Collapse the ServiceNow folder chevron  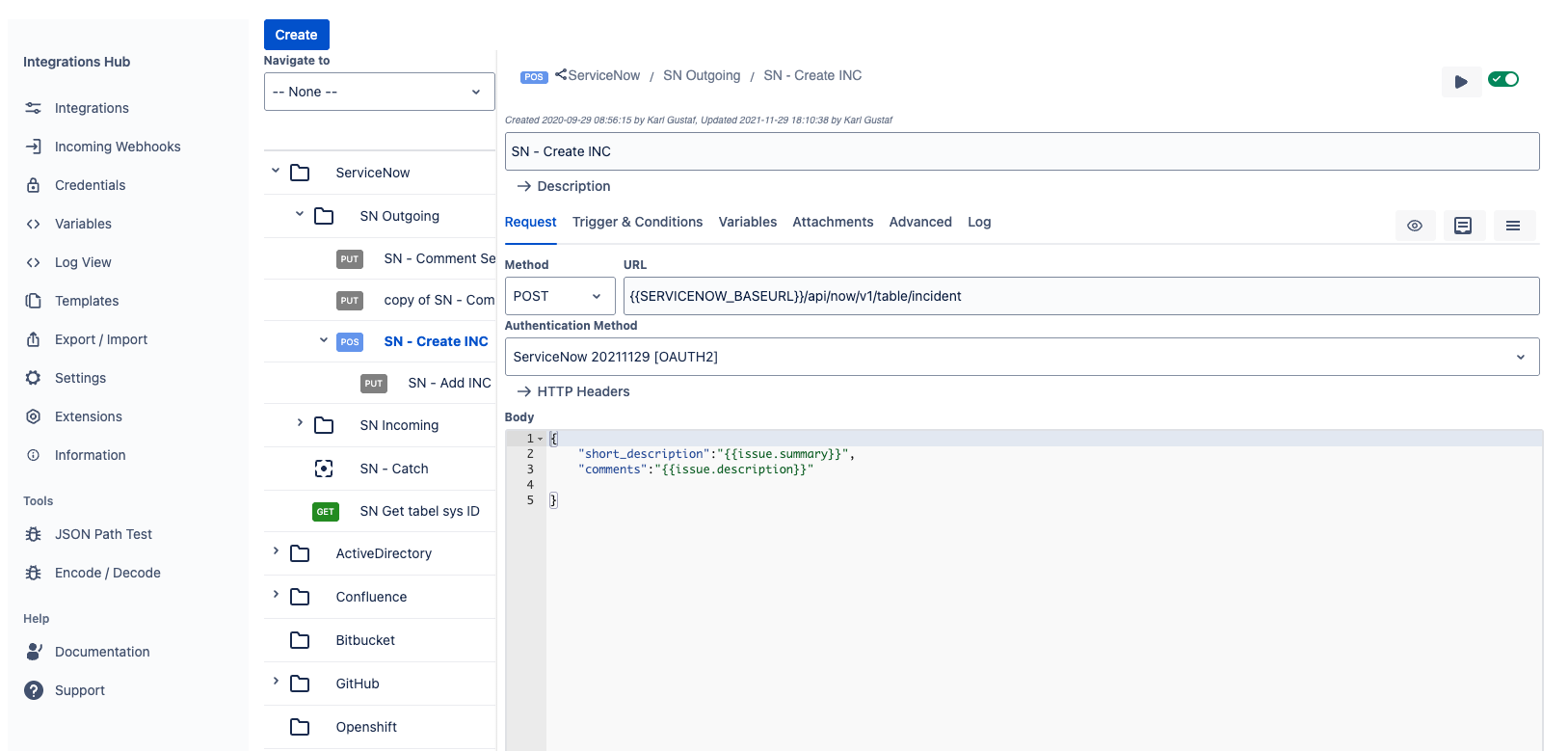point(276,171)
